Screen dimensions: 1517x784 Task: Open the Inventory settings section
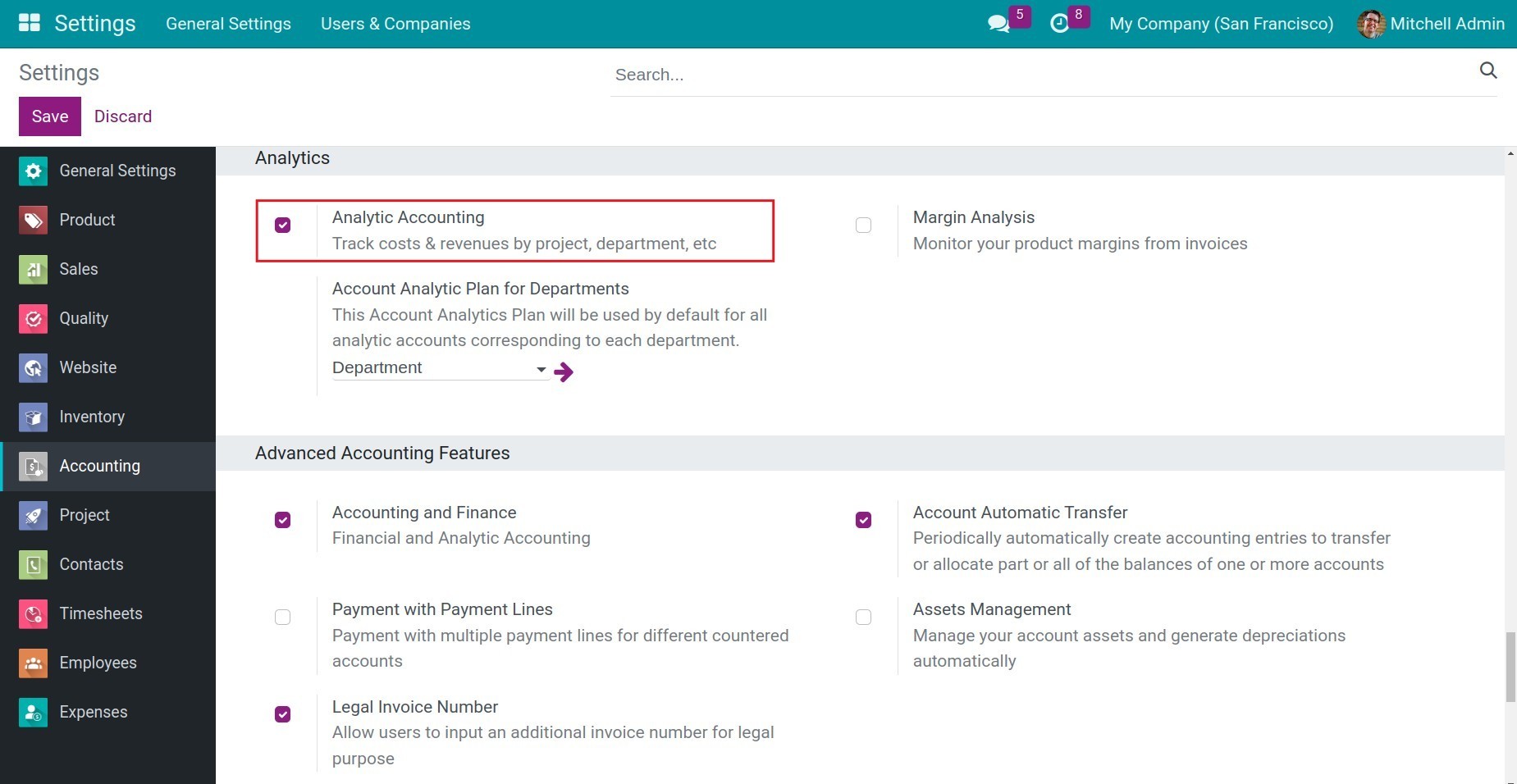(x=91, y=417)
